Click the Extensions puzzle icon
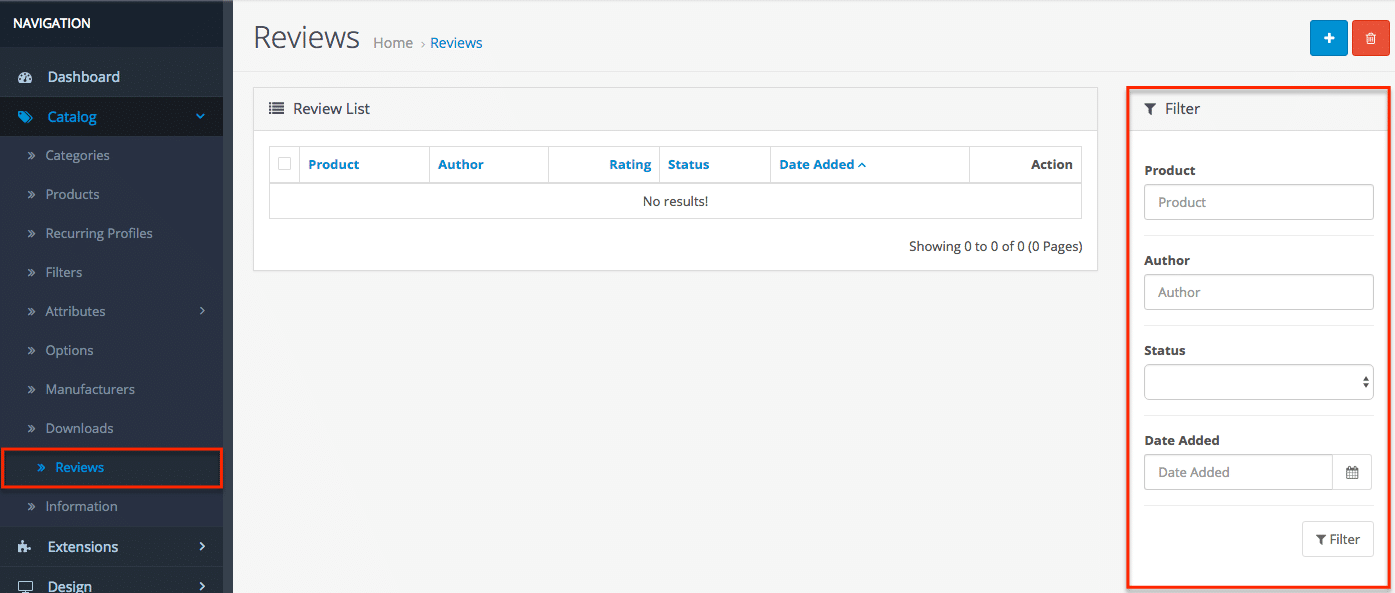The height and width of the screenshot is (593, 1395). (25, 547)
